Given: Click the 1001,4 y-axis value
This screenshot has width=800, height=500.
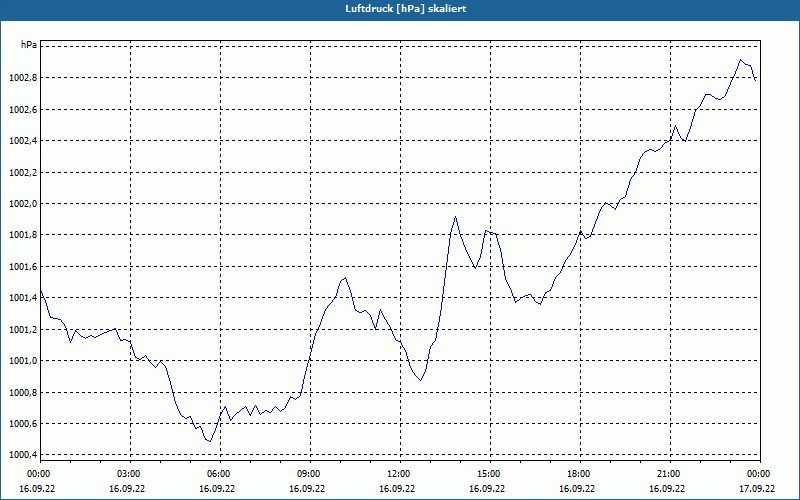Looking at the screenshot, I should coord(23,298).
